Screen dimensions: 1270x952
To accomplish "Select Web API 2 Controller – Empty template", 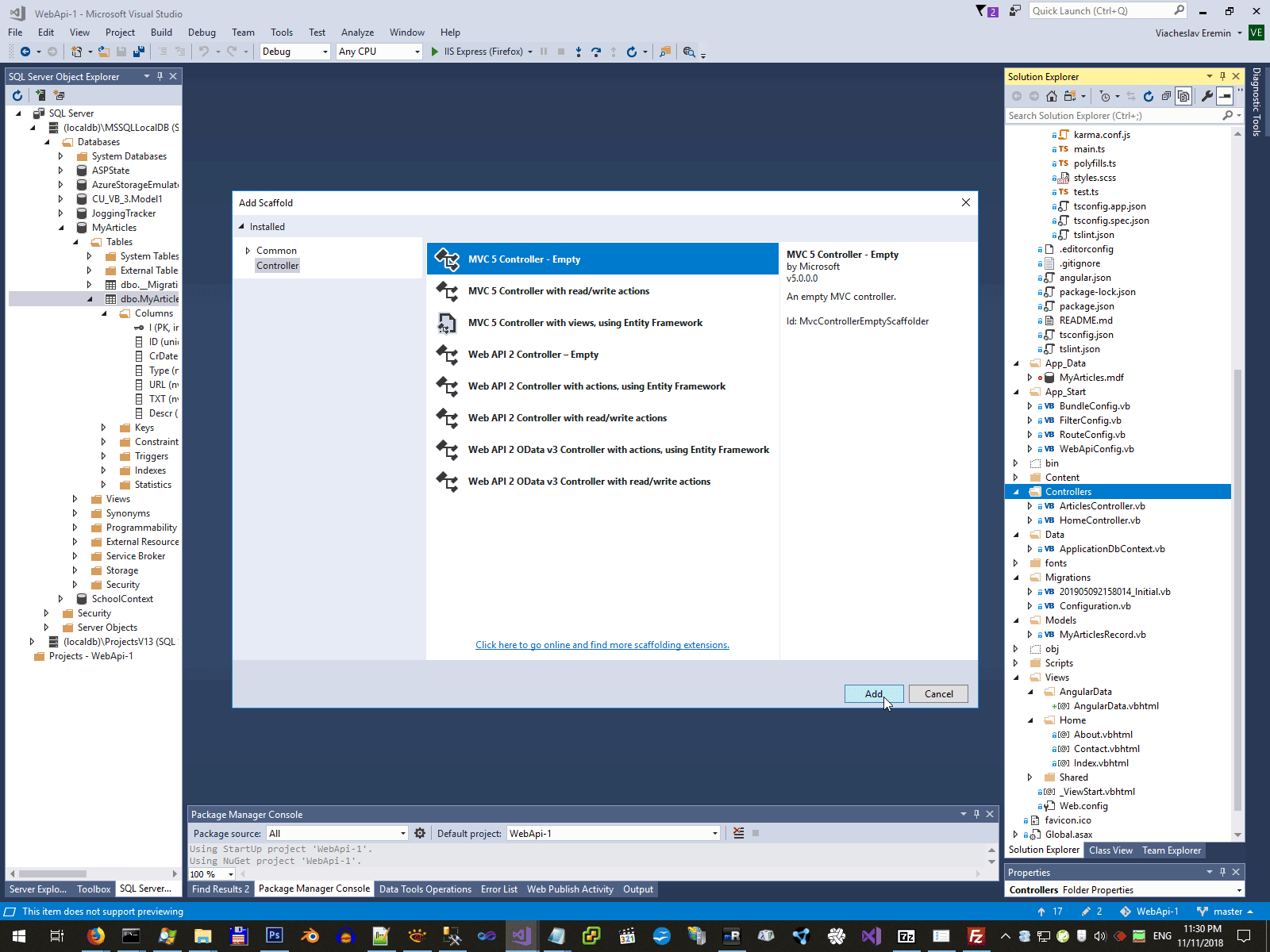I will click(x=602, y=355).
